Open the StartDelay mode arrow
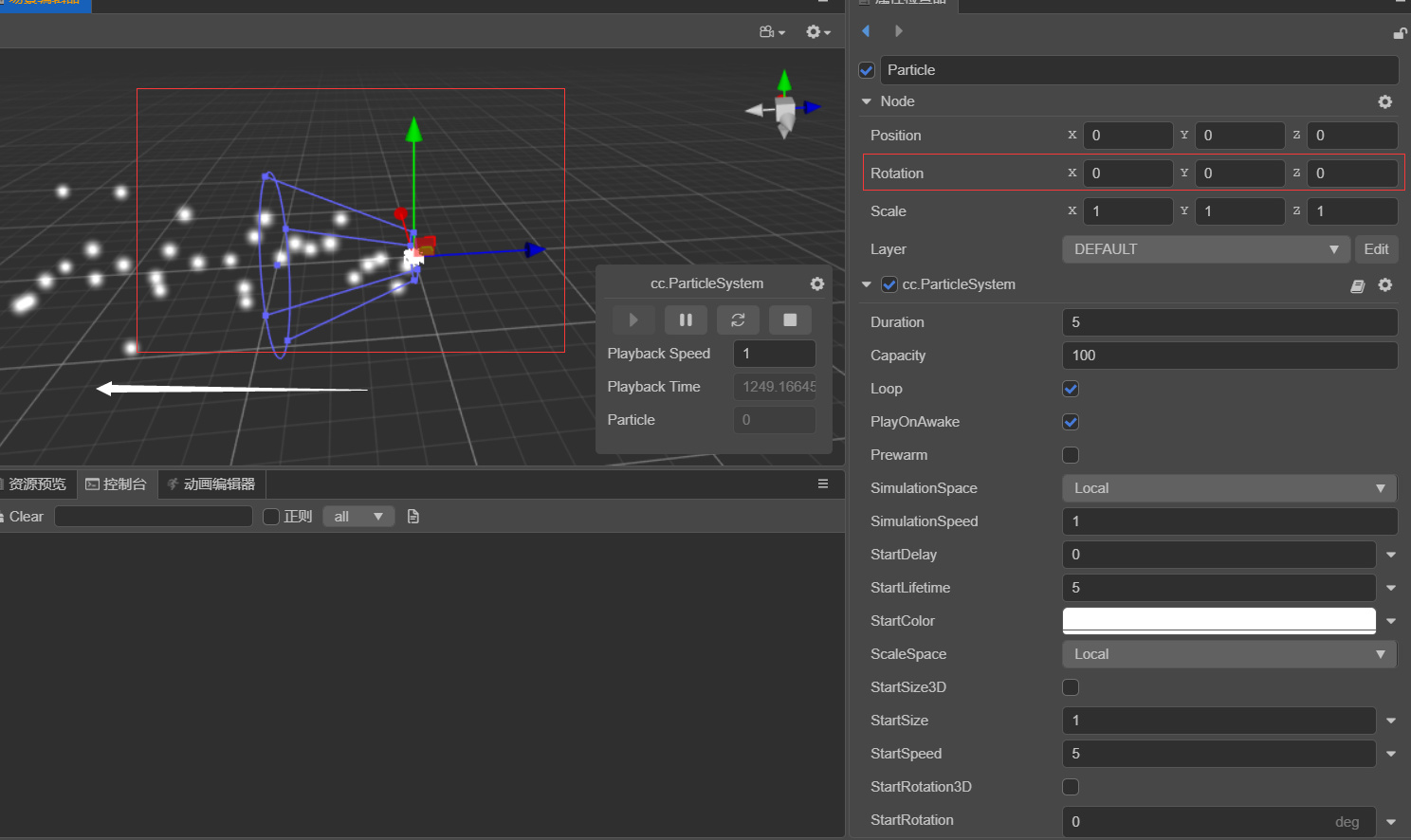Screen dimensions: 1411x840 point(1391,555)
